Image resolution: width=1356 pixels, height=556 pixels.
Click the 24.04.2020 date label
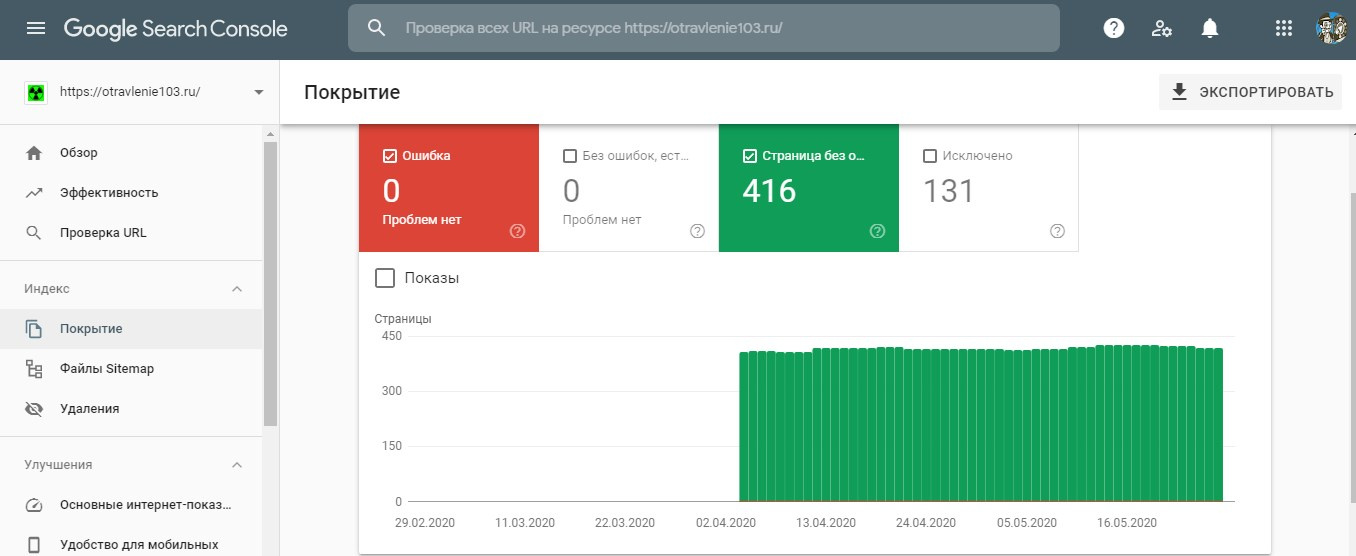coord(926,523)
